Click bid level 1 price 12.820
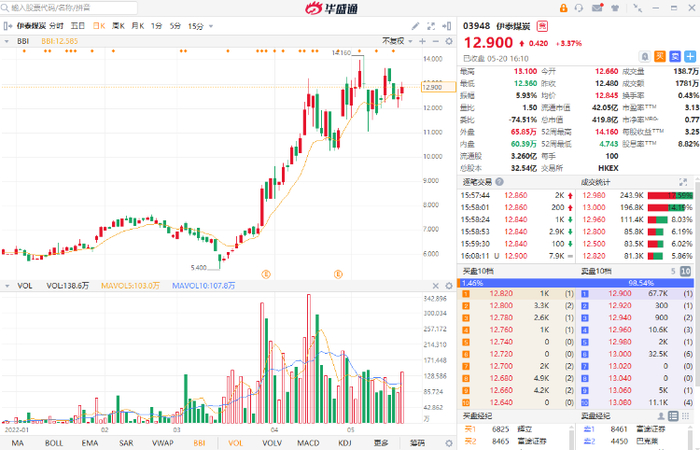700x450 pixels. 501,293
